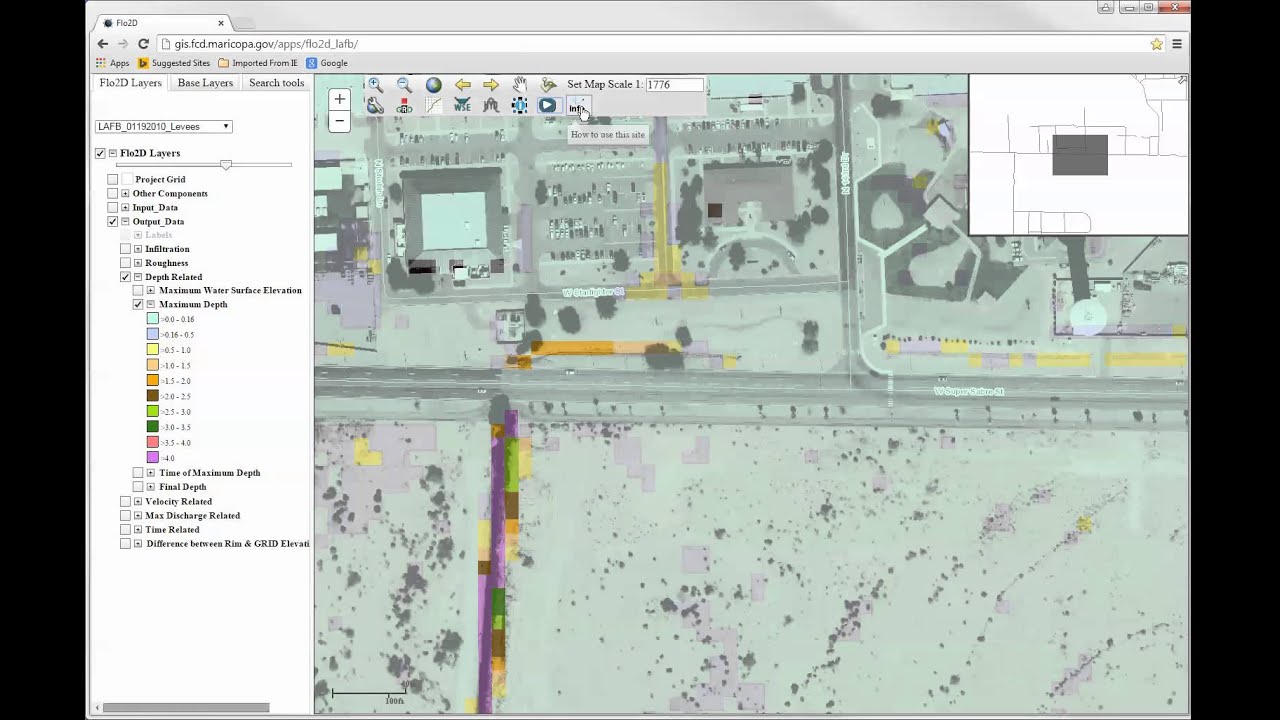
Task: Uncheck the Output_Data layer checkbox
Action: (x=113, y=222)
